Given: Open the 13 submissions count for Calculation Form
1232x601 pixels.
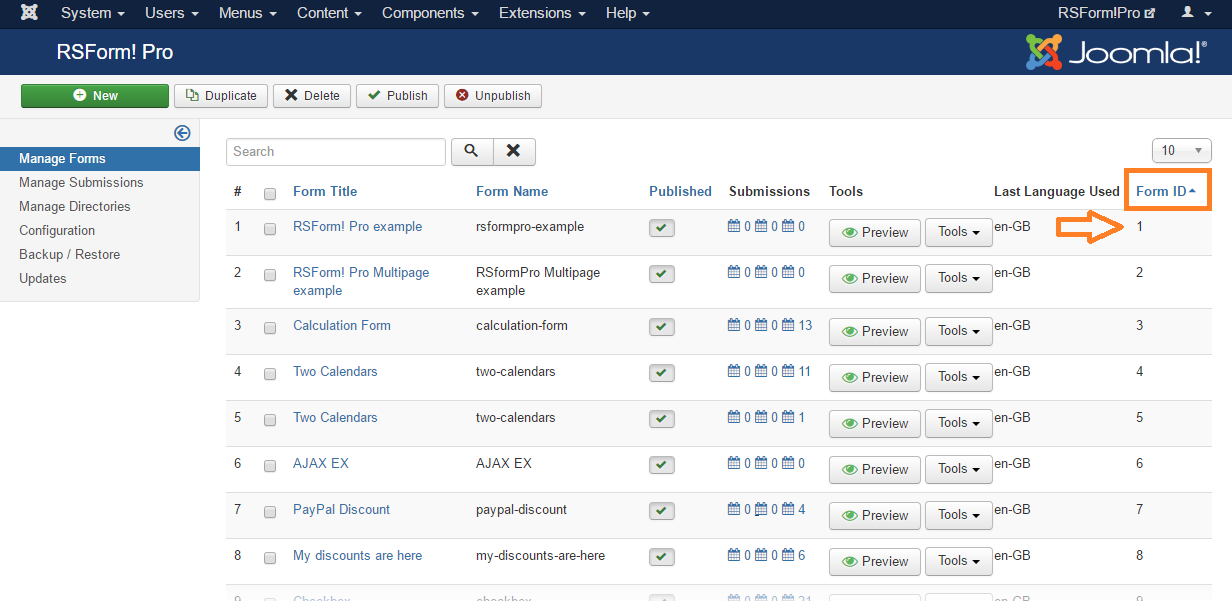Looking at the screenshot, I should pyautogui.click(x=805, y=325).
